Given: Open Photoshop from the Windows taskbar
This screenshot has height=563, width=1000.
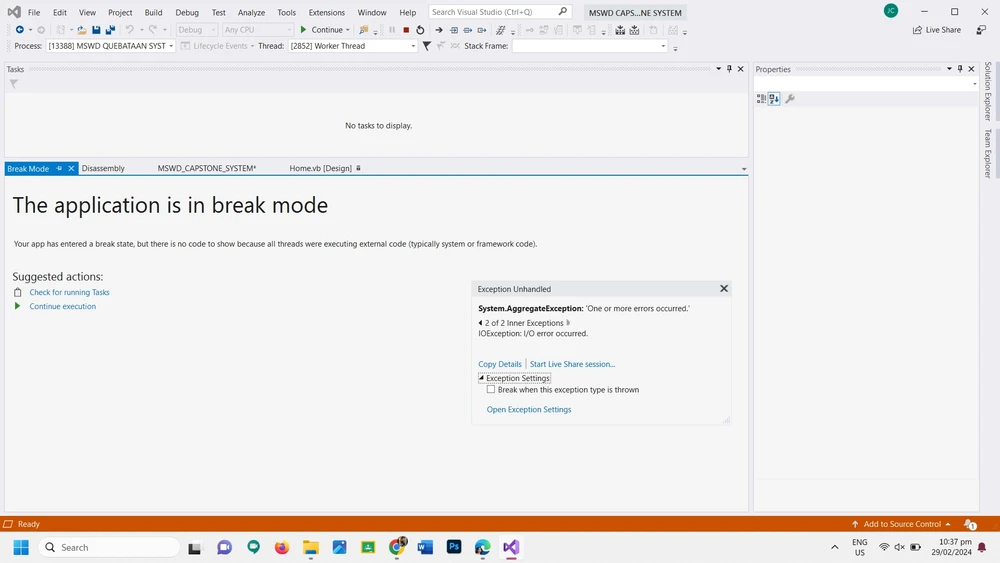Looking at the screenshot, I should click(x=454, y=547).
